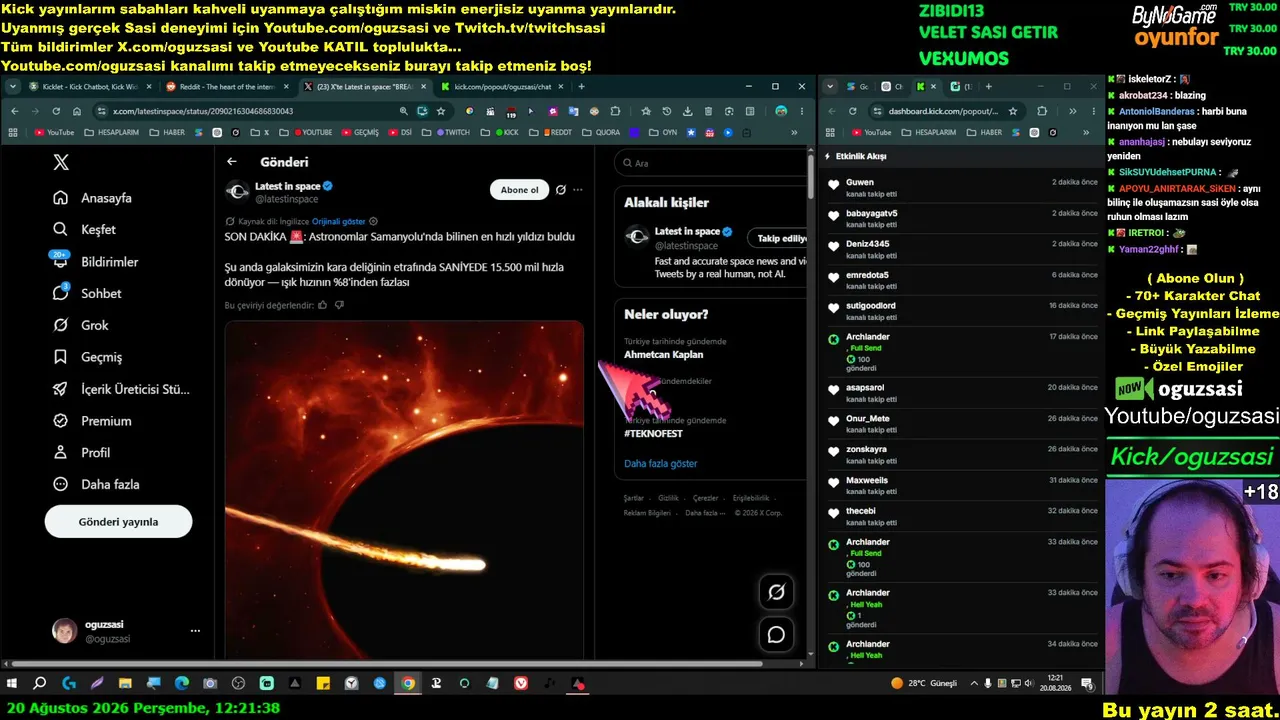Click Takip ediliyor button for Latest in space
1280x720 pixels.
[777, 238]
